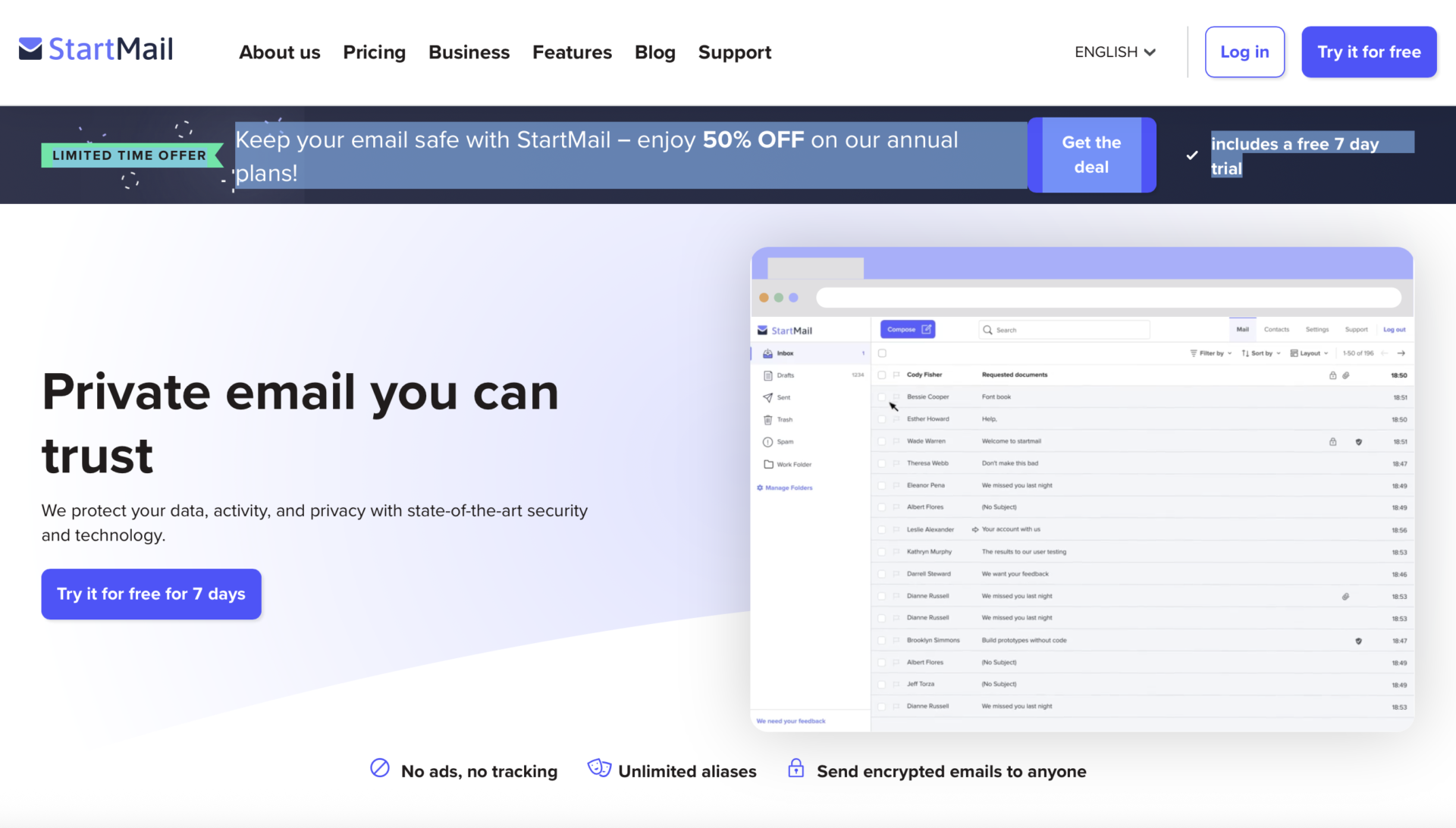This screenshot has width=1456, height=828.
Task: Check the Cody Fisher email checkbox
Action: [x=882, y=375]
